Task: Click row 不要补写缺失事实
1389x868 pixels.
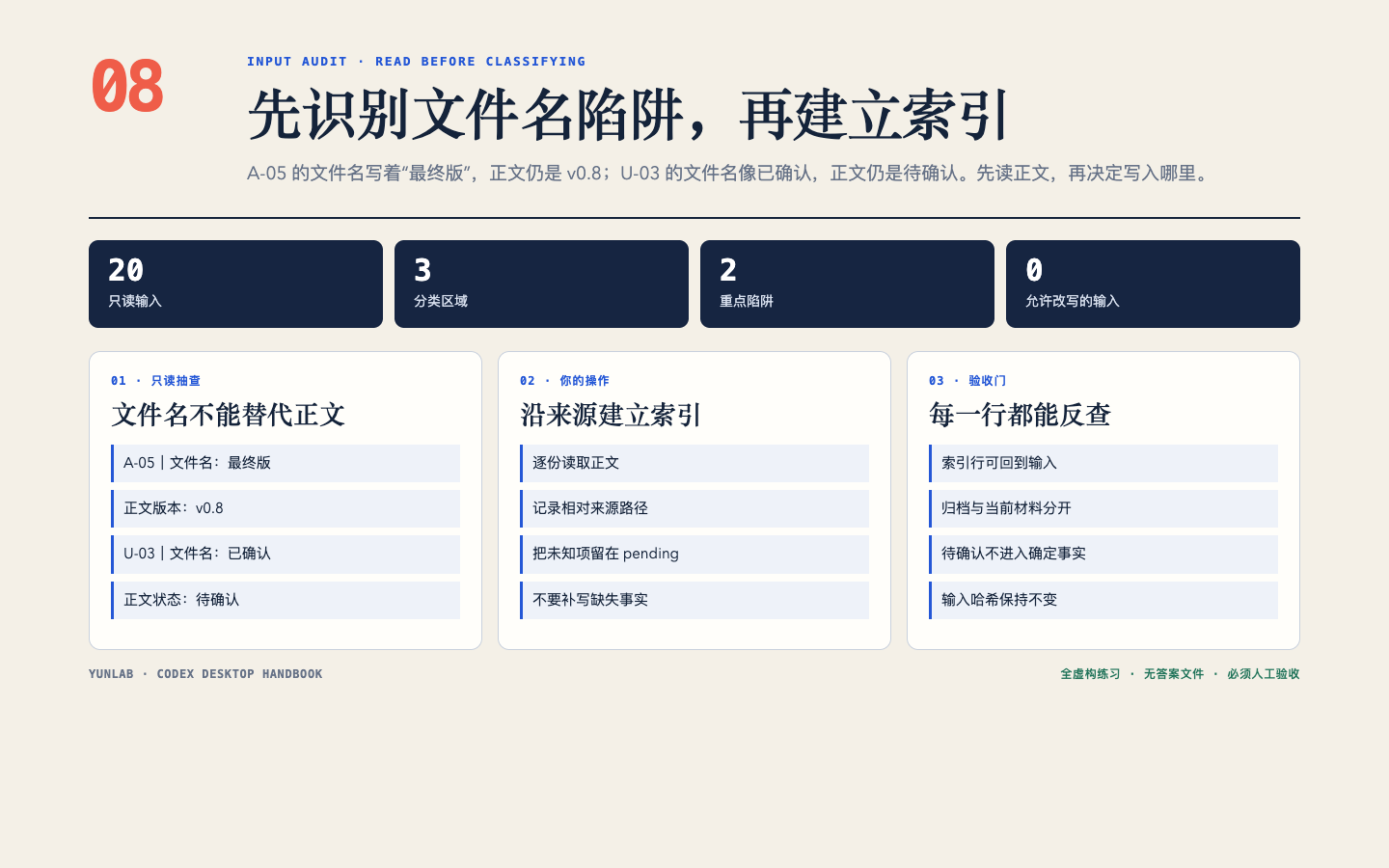Action: 694,600
